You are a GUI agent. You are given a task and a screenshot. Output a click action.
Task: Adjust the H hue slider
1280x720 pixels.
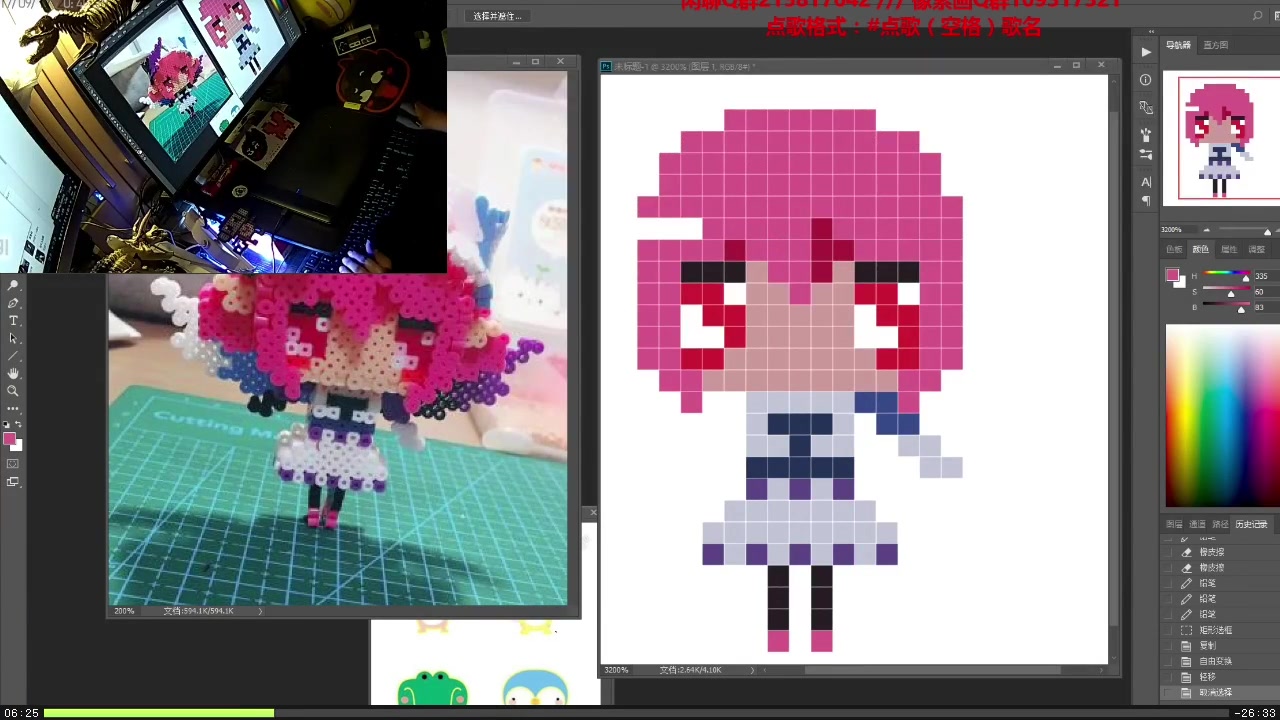(x=1226, y=275)
